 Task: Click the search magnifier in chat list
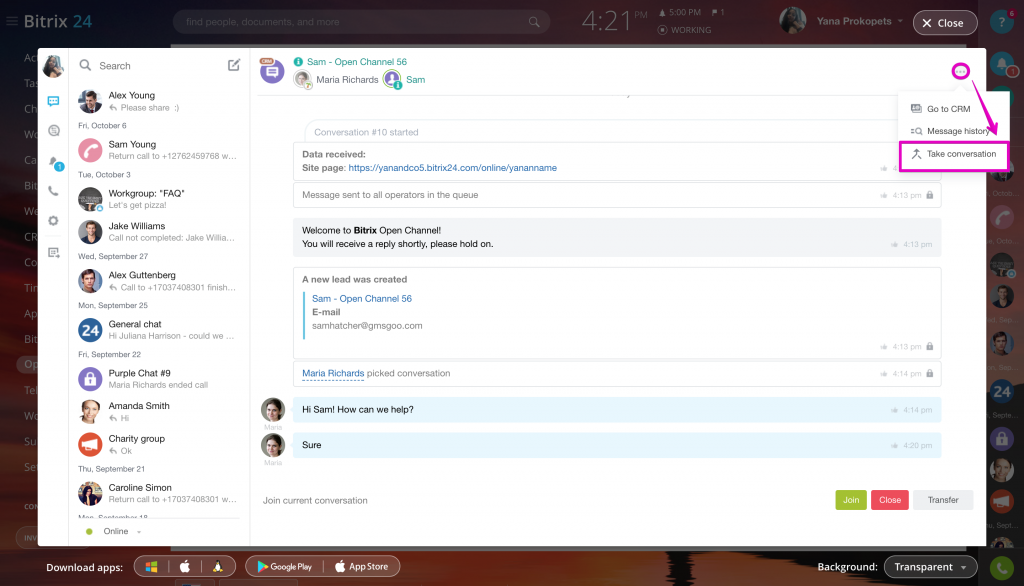85,65
